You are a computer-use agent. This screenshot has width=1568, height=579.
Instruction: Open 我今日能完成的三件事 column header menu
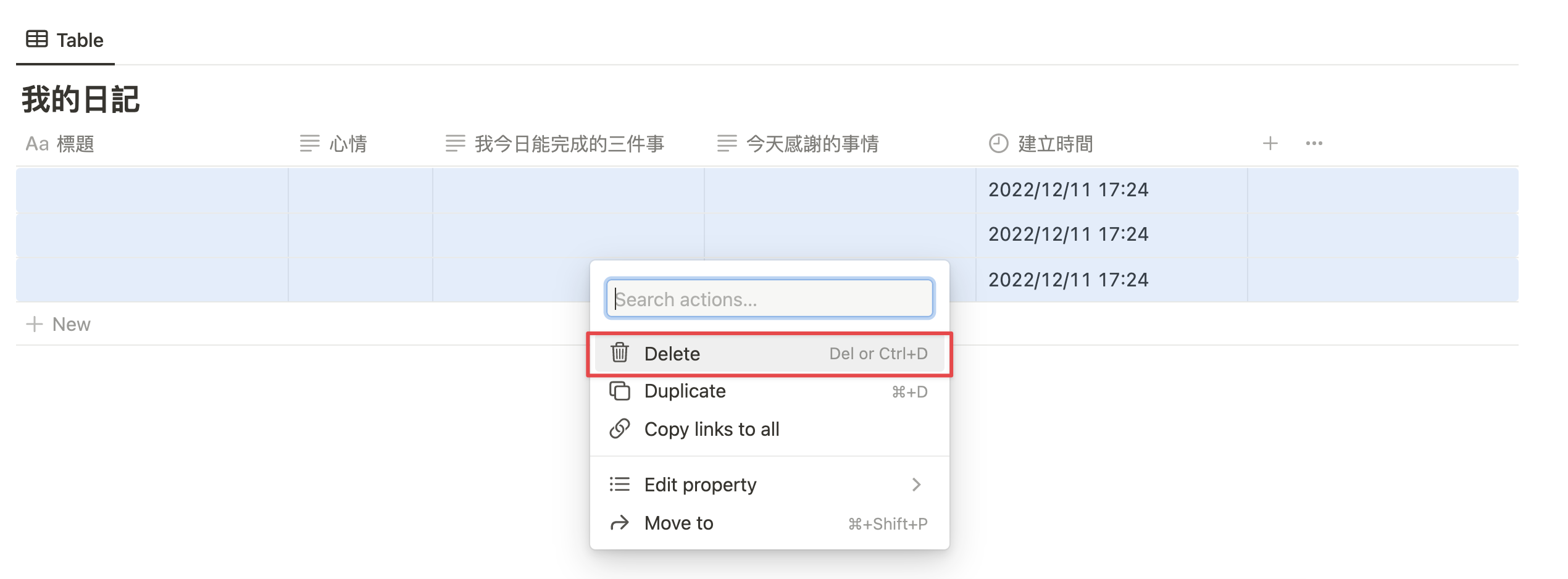[x=569, y=144]
